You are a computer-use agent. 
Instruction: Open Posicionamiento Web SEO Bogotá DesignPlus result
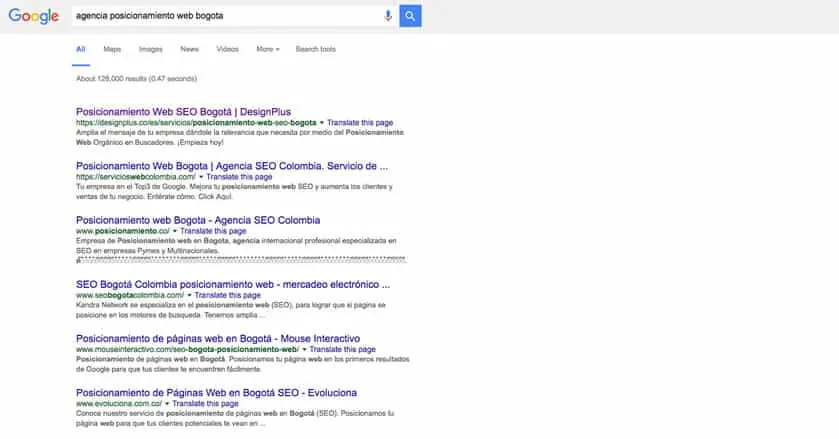(x=184, y=112)
